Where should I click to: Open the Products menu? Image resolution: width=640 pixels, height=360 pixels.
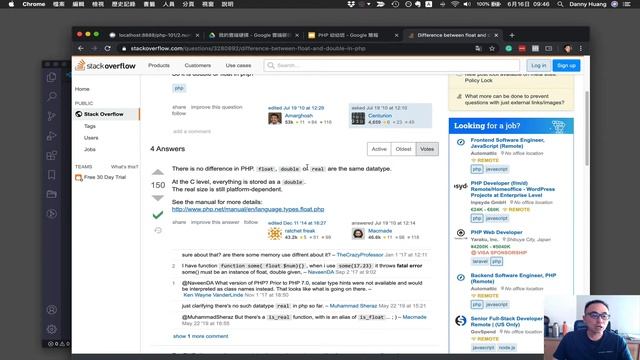[159, 65]
